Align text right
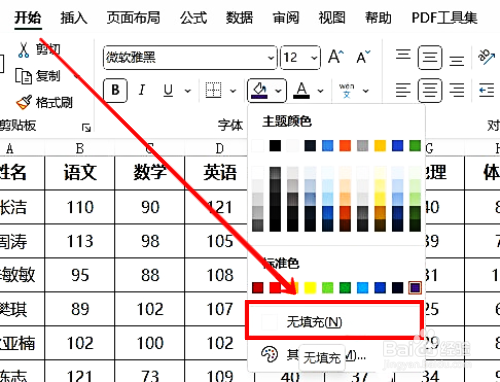 coord(456,90)
